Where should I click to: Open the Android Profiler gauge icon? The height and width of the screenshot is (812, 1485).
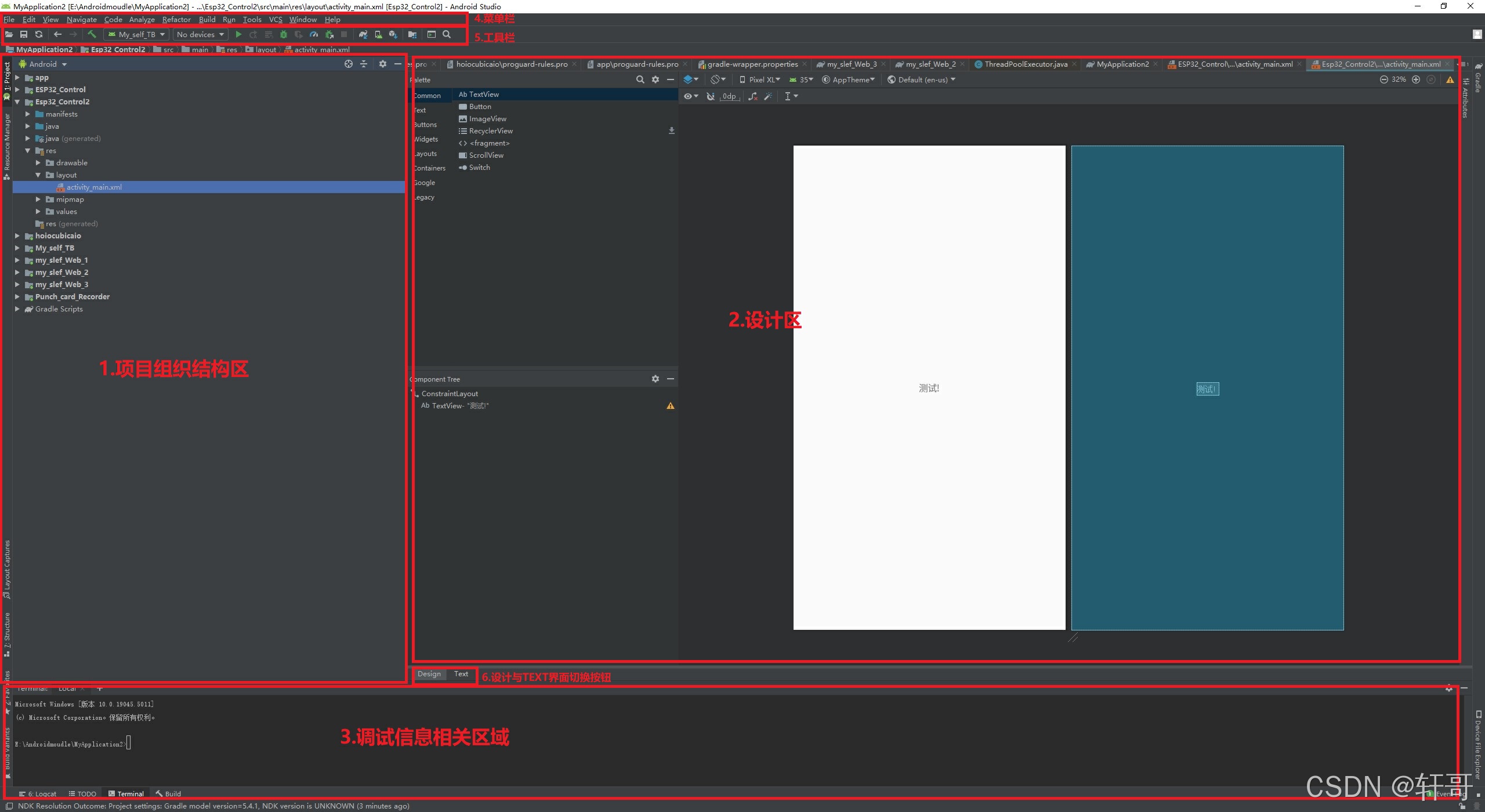pos(314,35)
